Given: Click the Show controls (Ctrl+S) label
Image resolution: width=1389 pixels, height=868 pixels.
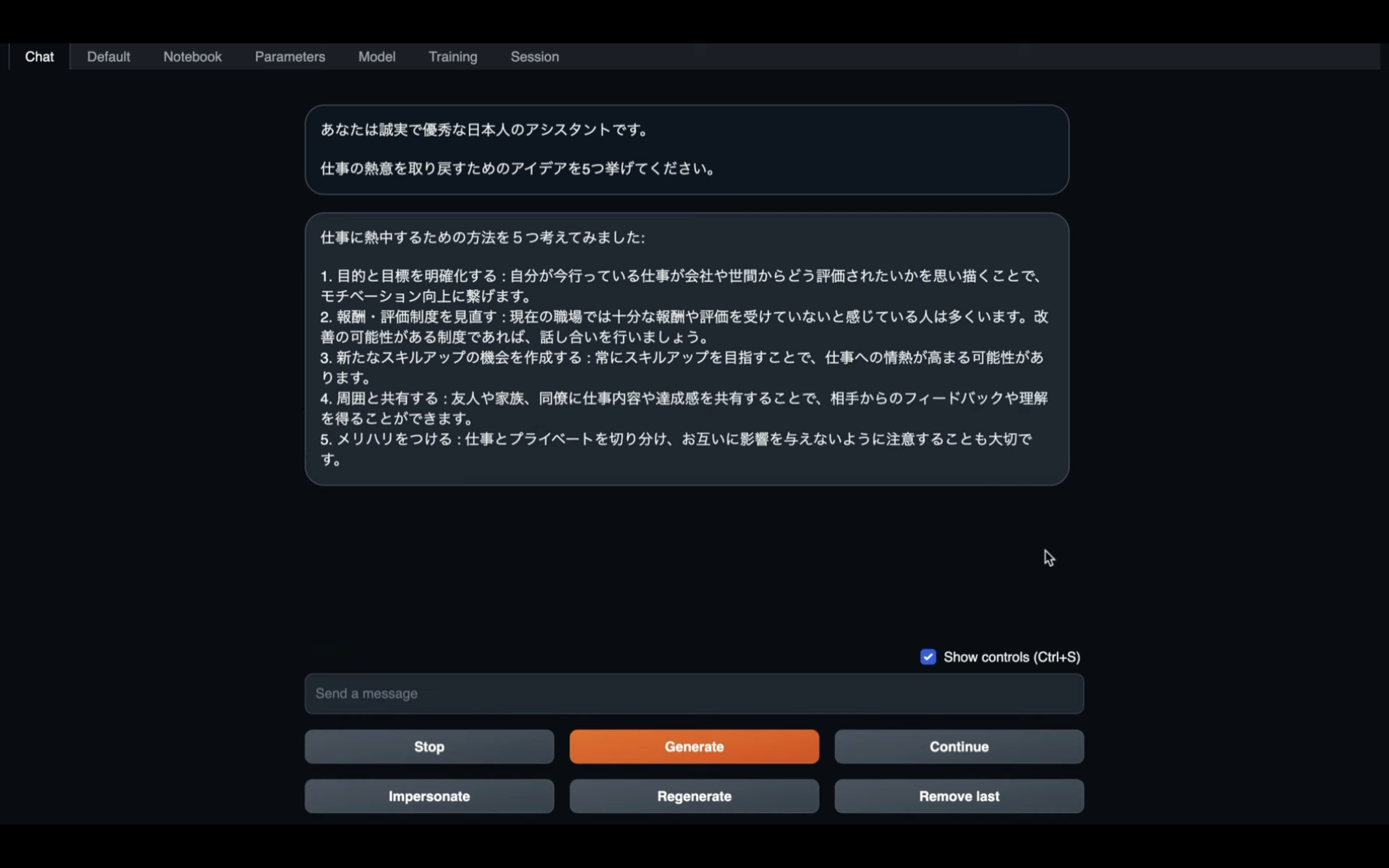Looking at the screenshot, I should pos(1011,657).
